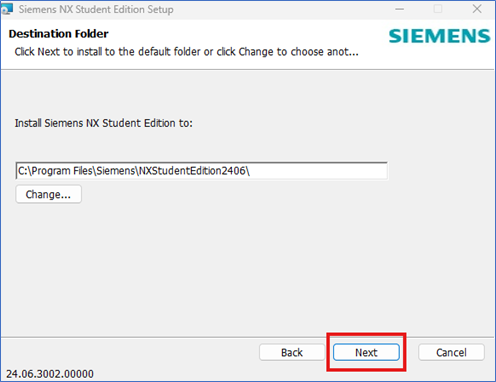This screenshot has height=382, width=496.
Task: Open the Change... folder browser
Action: pyautogui.click(x=48, y=194)
